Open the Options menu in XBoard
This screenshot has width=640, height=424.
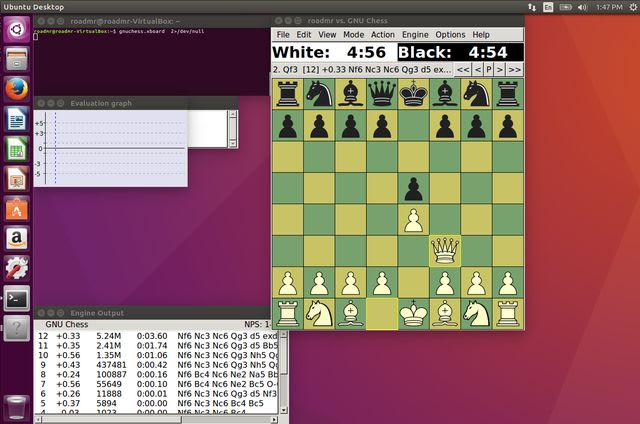(450, 35)
